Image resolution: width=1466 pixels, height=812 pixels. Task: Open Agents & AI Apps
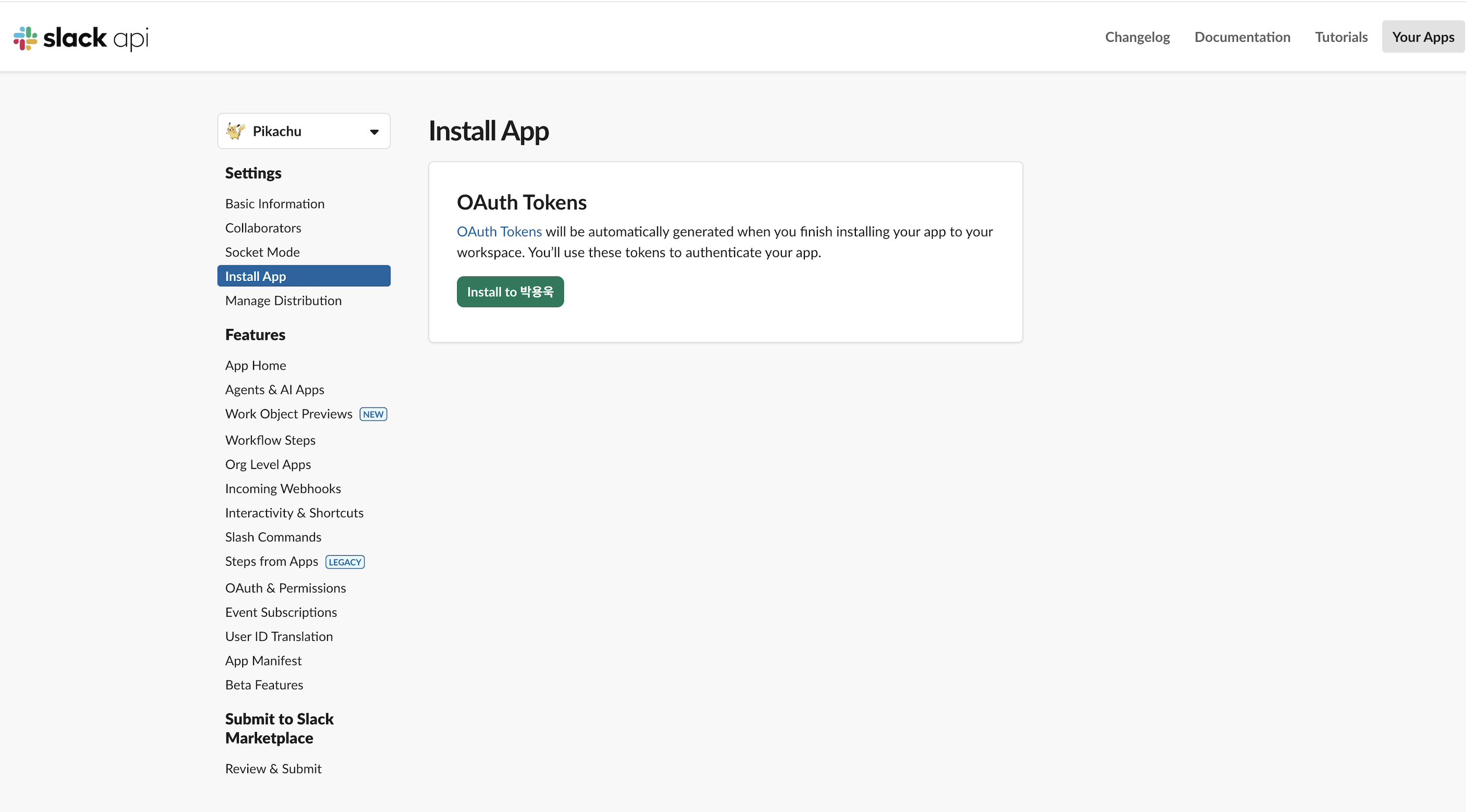pos(275,390)
